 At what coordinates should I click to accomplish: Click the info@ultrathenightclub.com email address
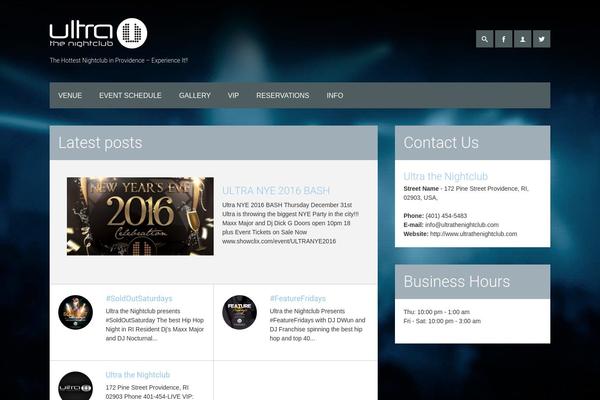pyautogui.click(x=462, y=225)
